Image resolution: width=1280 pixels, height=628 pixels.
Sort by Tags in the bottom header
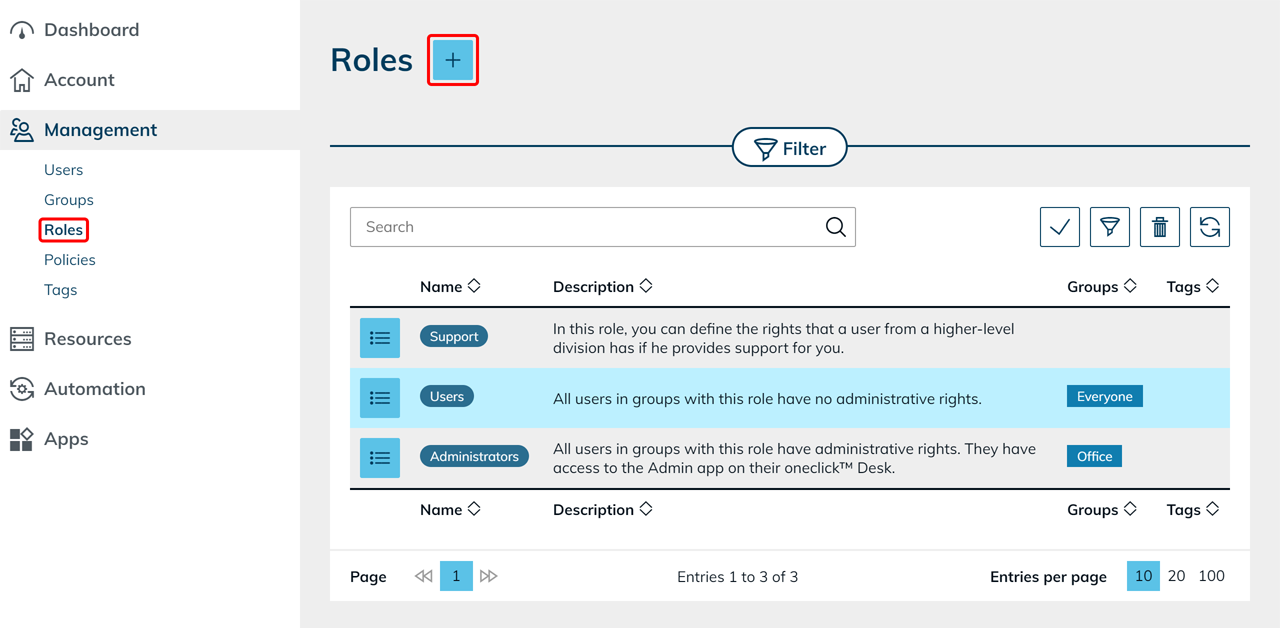pos(1193,510)
